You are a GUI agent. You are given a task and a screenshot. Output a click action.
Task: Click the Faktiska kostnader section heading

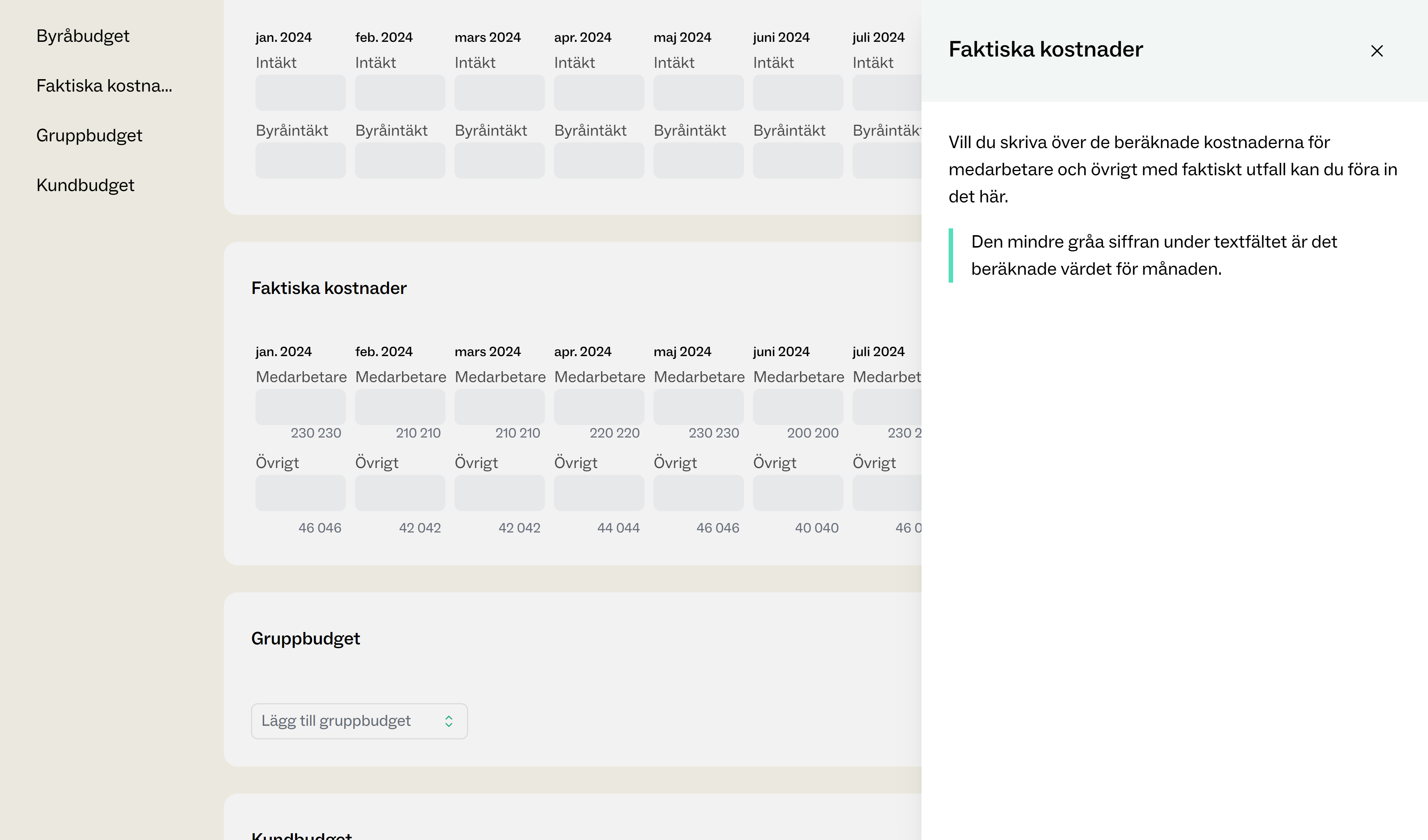point(329,288)
